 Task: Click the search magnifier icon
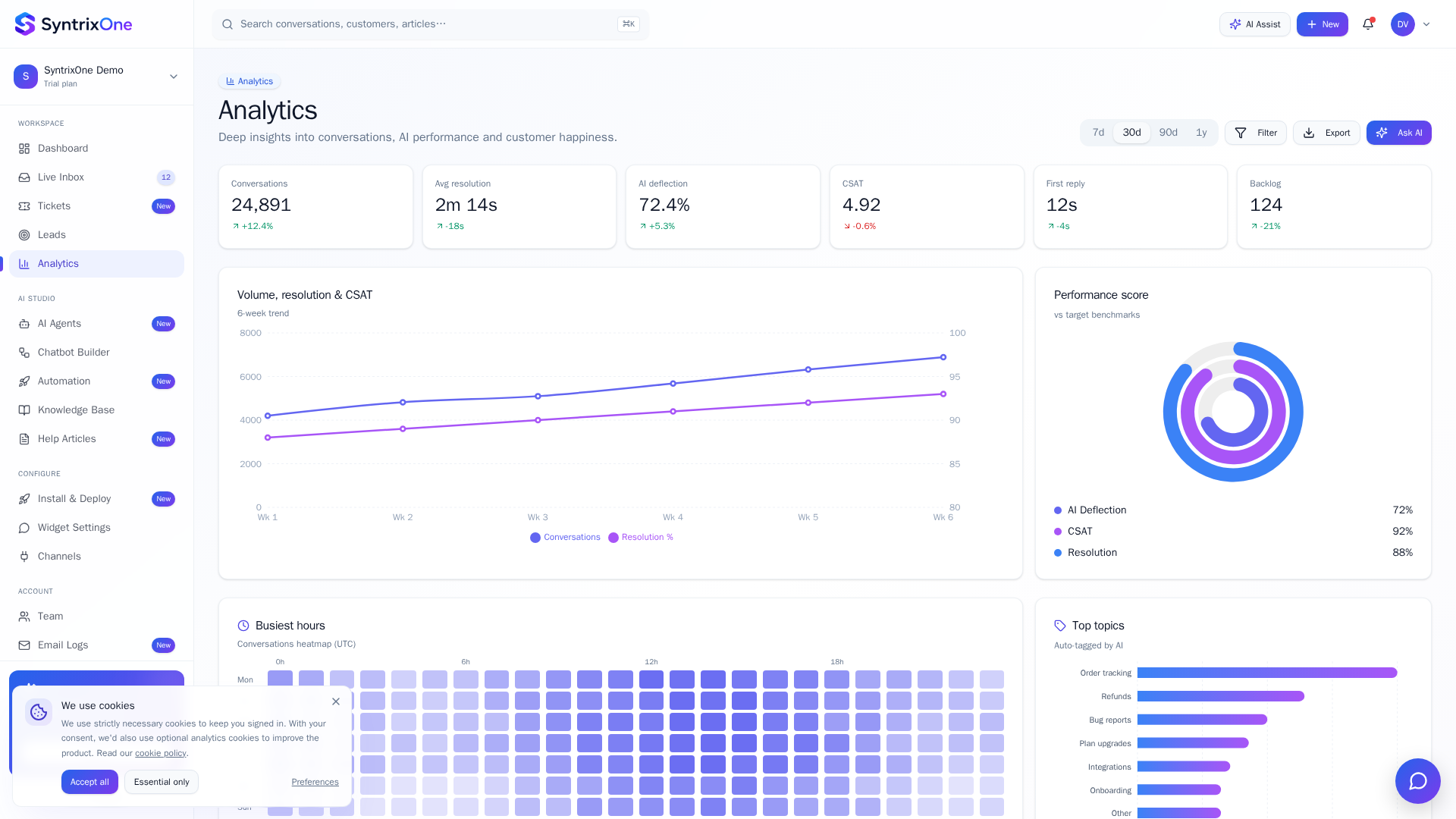coord(227,24)
